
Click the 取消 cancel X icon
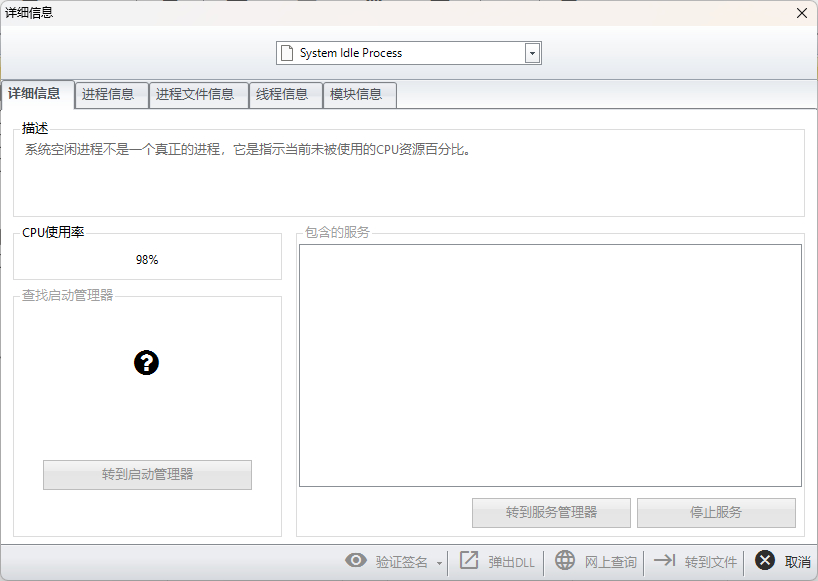click(x=765, y=561)
